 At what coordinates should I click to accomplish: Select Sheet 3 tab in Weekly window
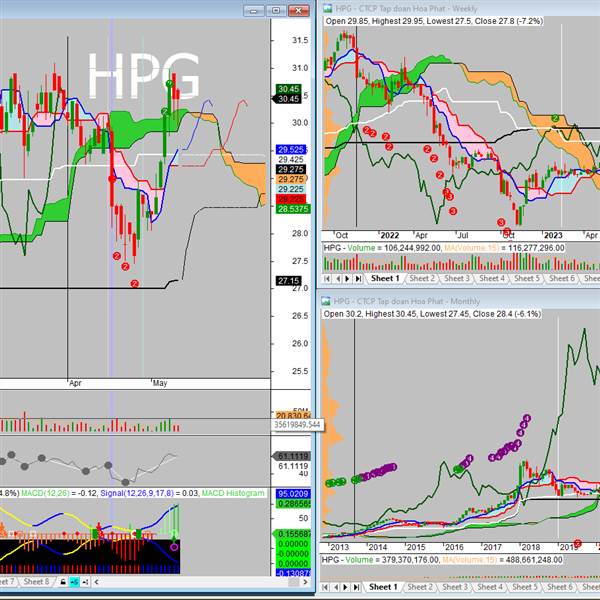tap(457, 278)
